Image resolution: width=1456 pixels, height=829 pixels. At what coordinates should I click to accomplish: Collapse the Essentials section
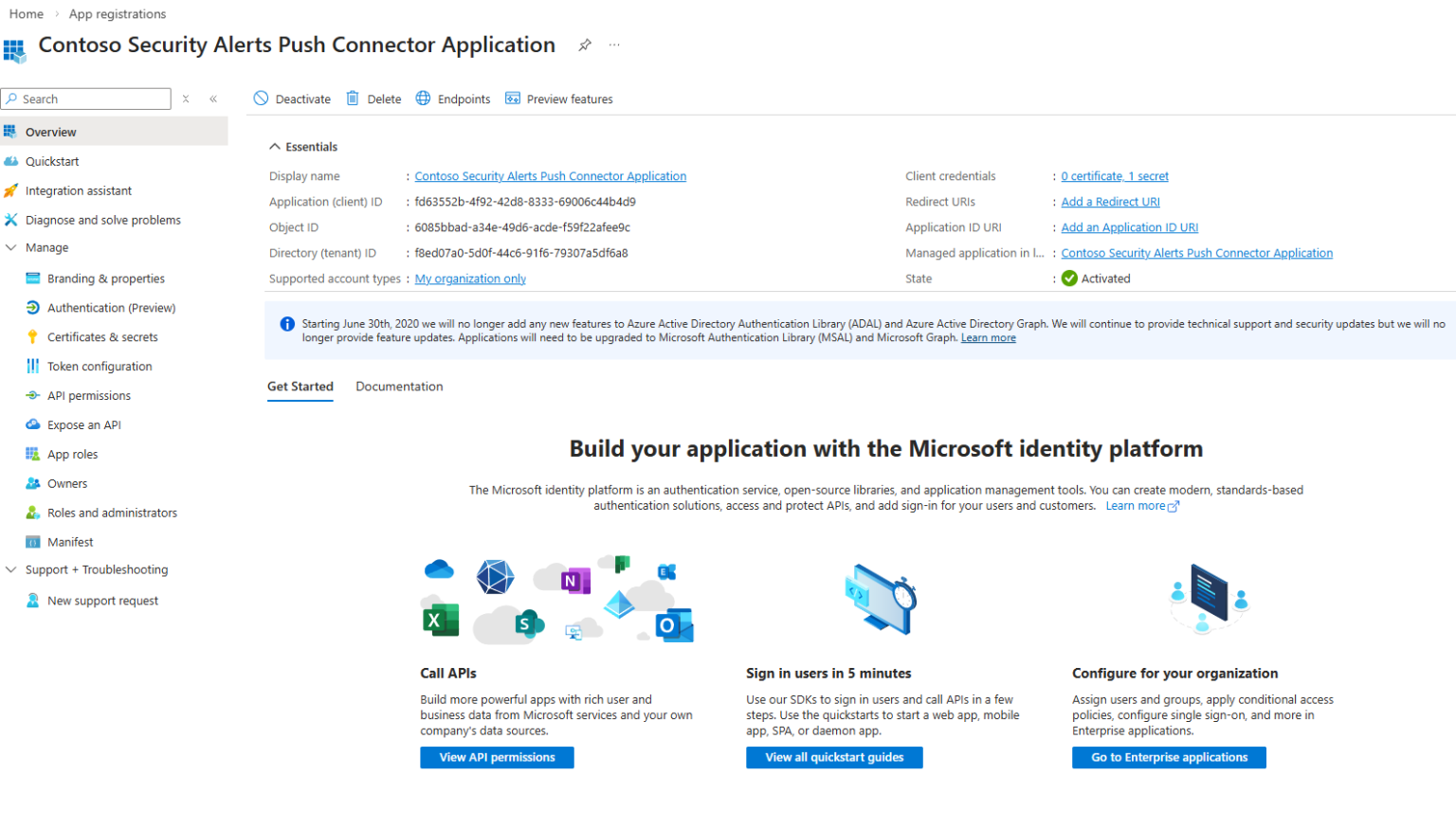point(275,147)
